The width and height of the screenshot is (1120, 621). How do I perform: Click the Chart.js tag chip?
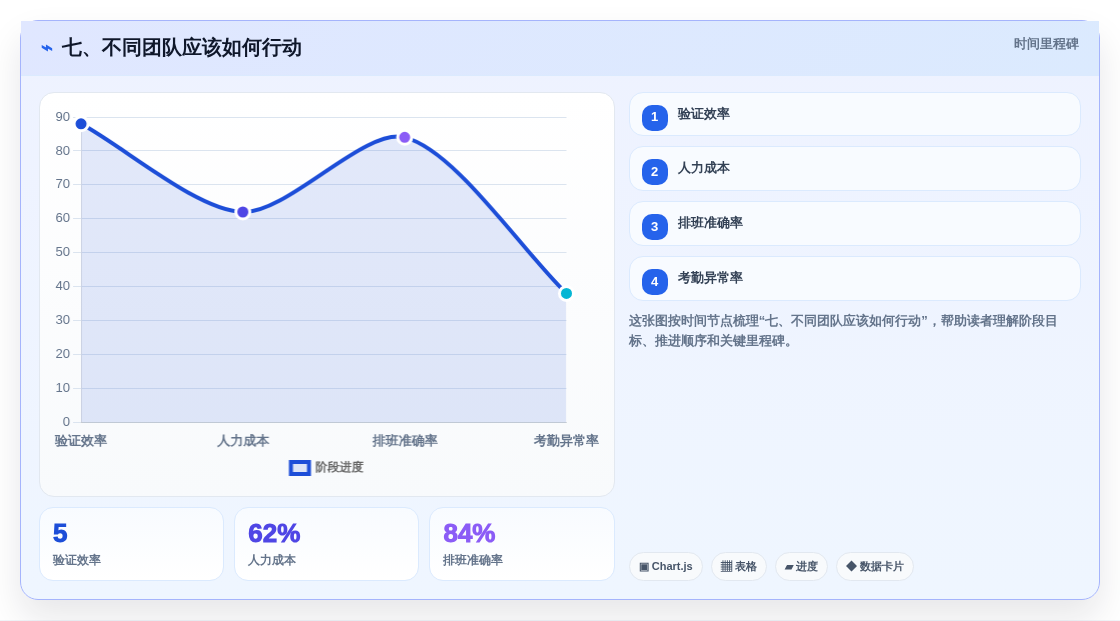click(666, 567)
